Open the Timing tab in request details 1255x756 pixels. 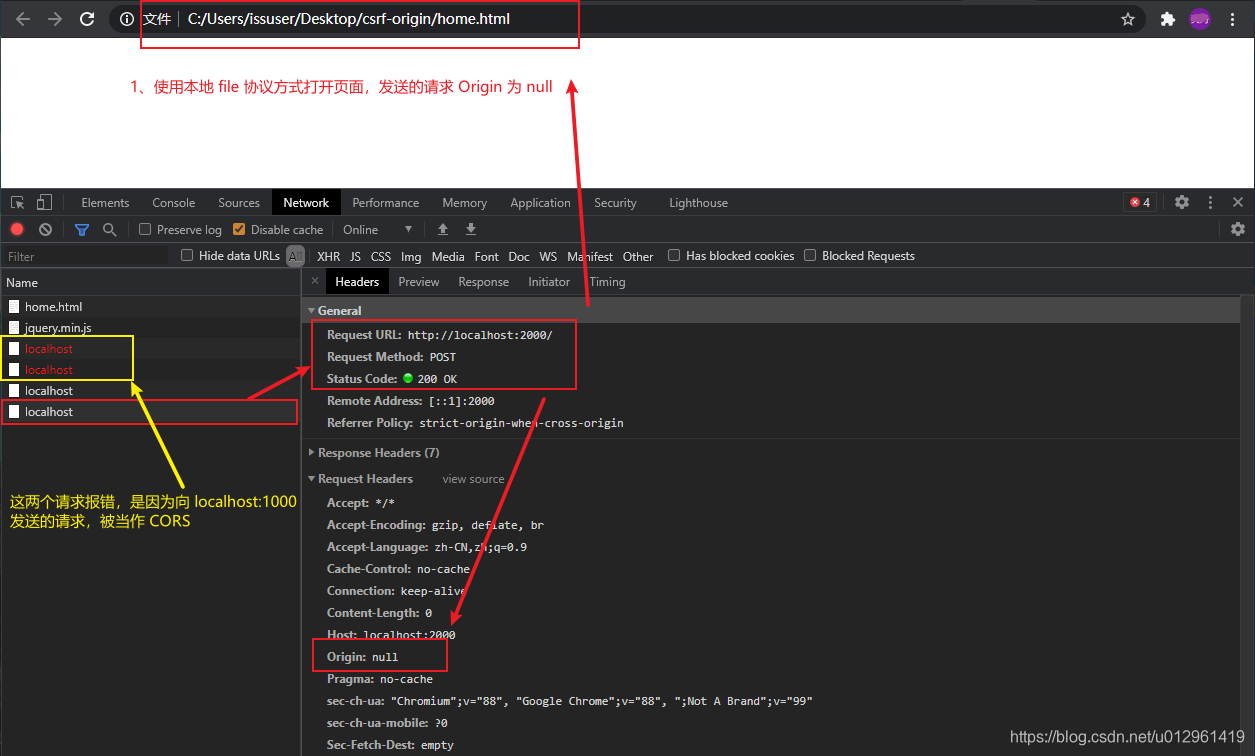pos(607,281)
